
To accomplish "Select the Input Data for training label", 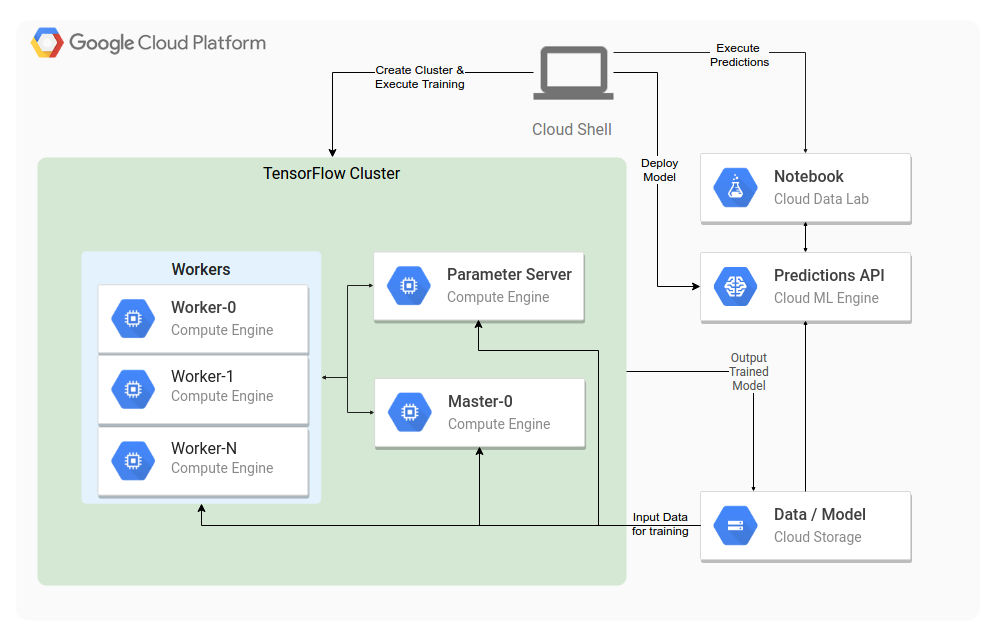I will 660,524.
